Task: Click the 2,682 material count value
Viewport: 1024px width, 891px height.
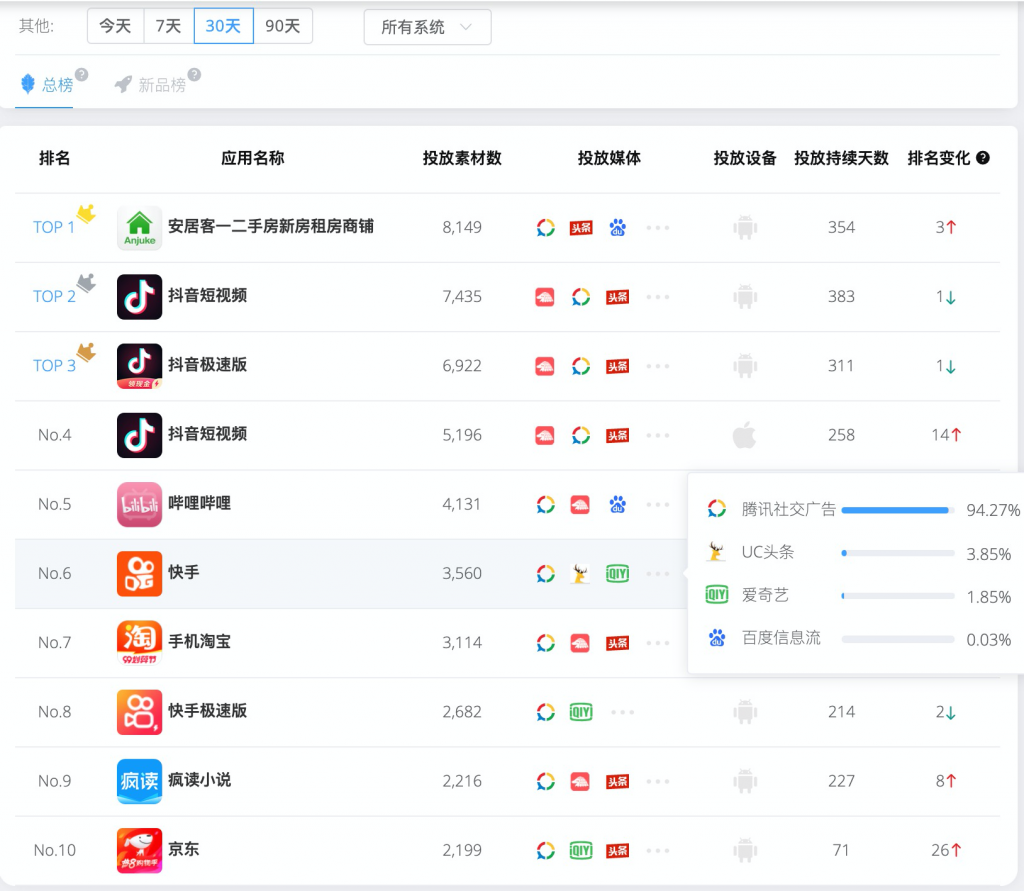Action: click(x=462, y=712)
